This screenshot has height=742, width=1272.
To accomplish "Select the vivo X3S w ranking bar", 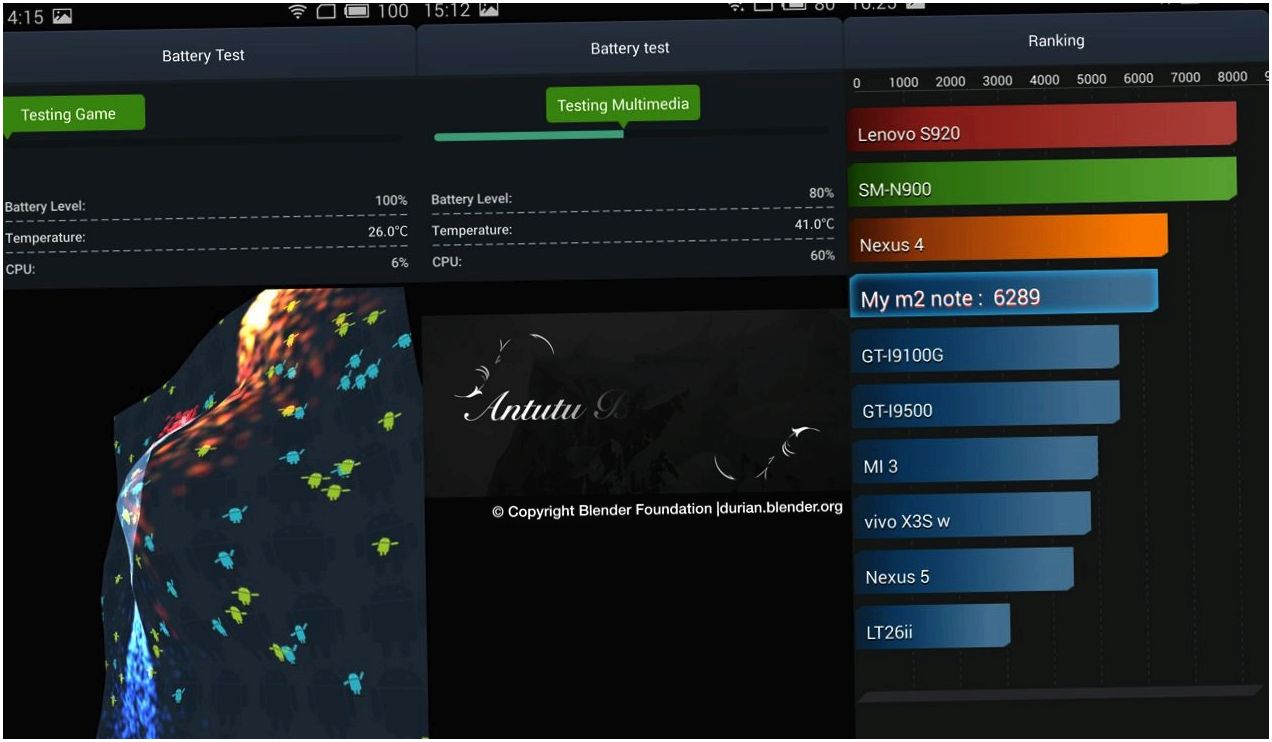I will coord(972,517).
